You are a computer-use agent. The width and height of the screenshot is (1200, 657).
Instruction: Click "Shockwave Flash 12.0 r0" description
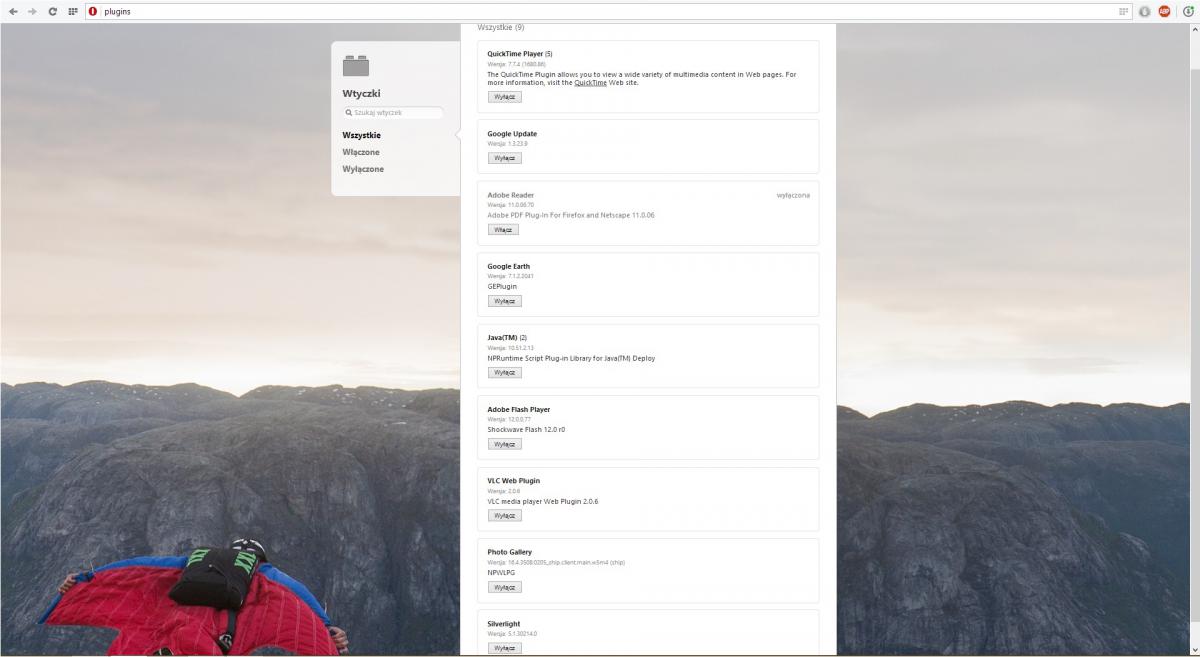[526, 430]
